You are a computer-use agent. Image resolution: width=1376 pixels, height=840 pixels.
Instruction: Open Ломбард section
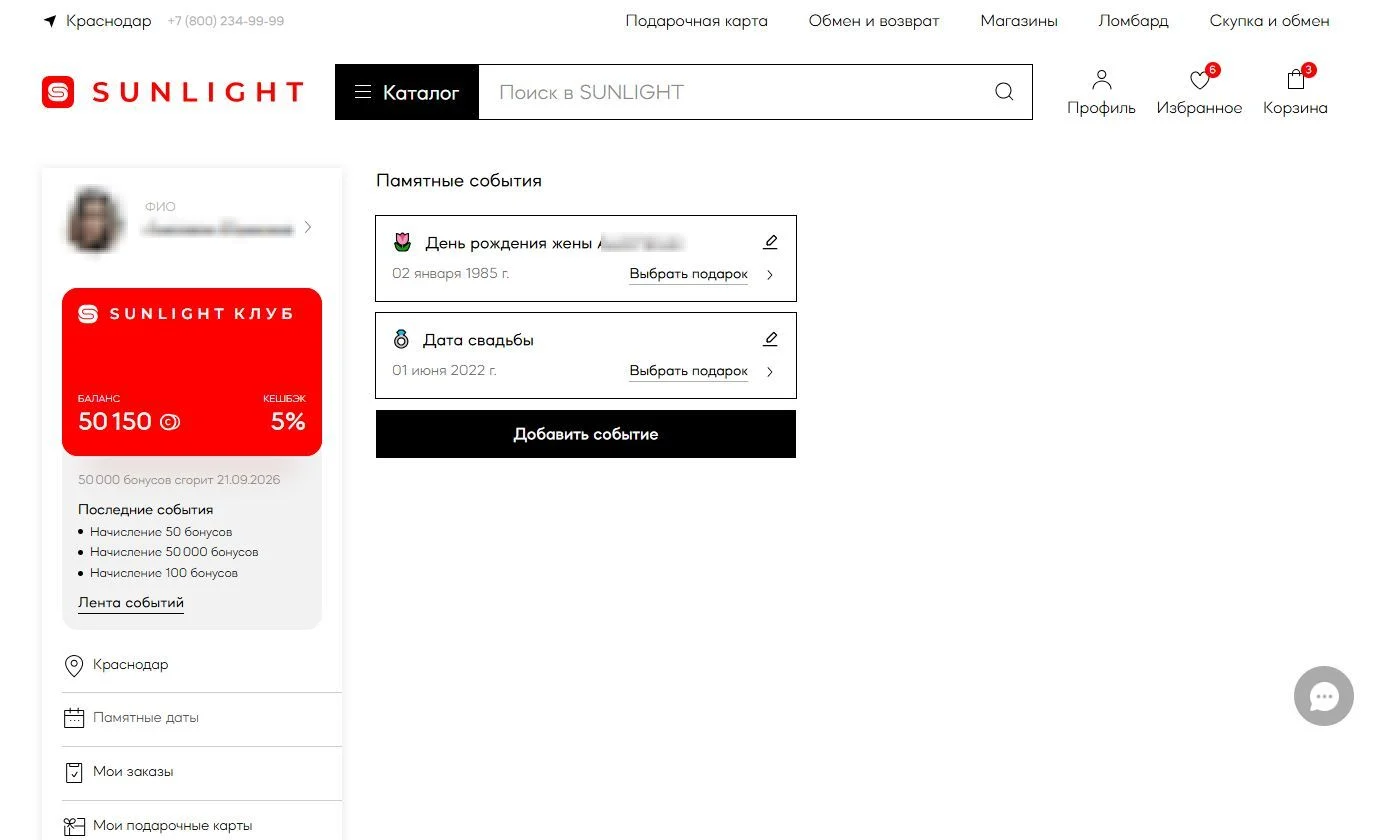point(1133,21)
